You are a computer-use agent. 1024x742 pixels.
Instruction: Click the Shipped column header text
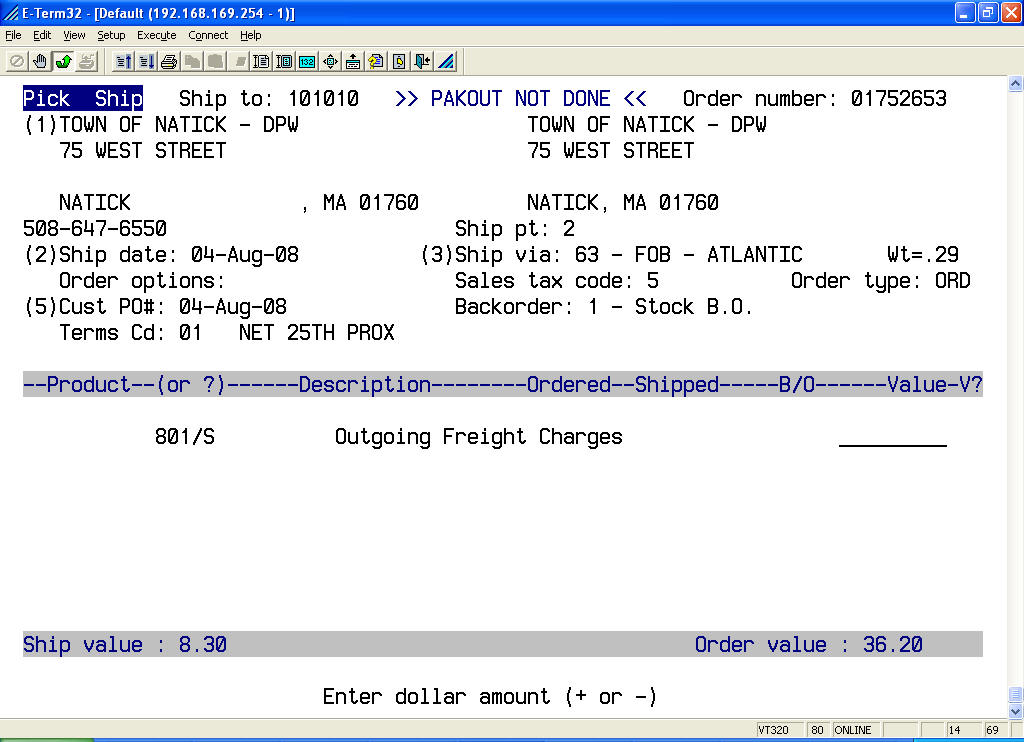point(677,385)
